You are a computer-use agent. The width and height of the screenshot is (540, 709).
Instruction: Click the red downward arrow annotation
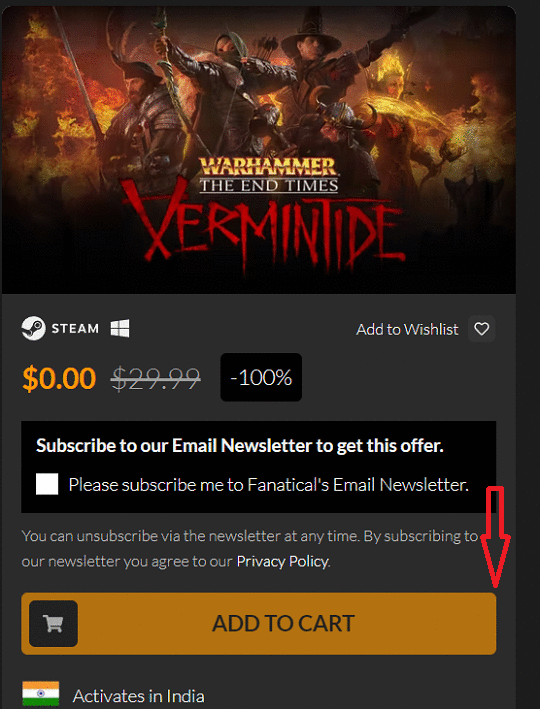[496, 537]
